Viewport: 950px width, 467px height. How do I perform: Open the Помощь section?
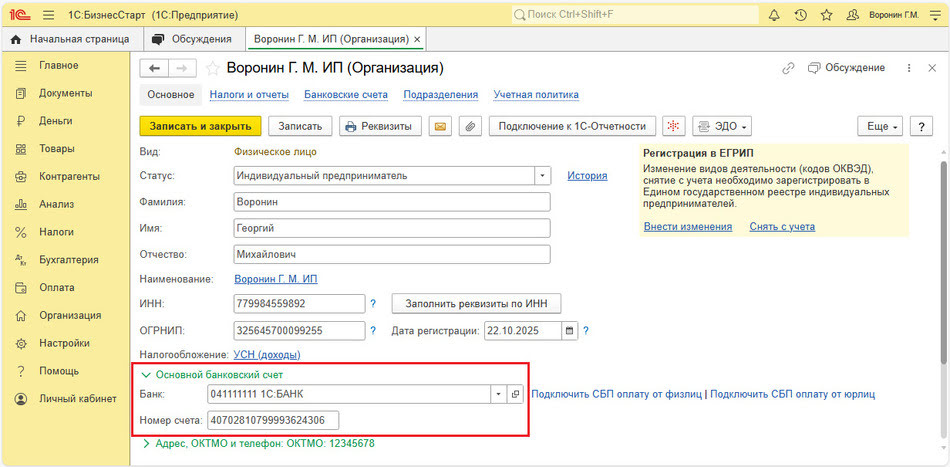pyautogui.click(x=59, y=371)
